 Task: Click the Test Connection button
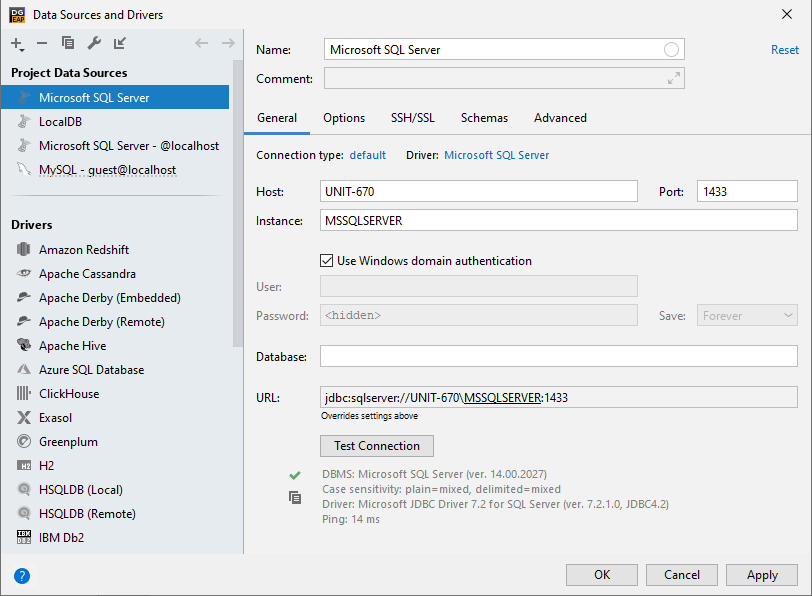click(x=376, y=446)
